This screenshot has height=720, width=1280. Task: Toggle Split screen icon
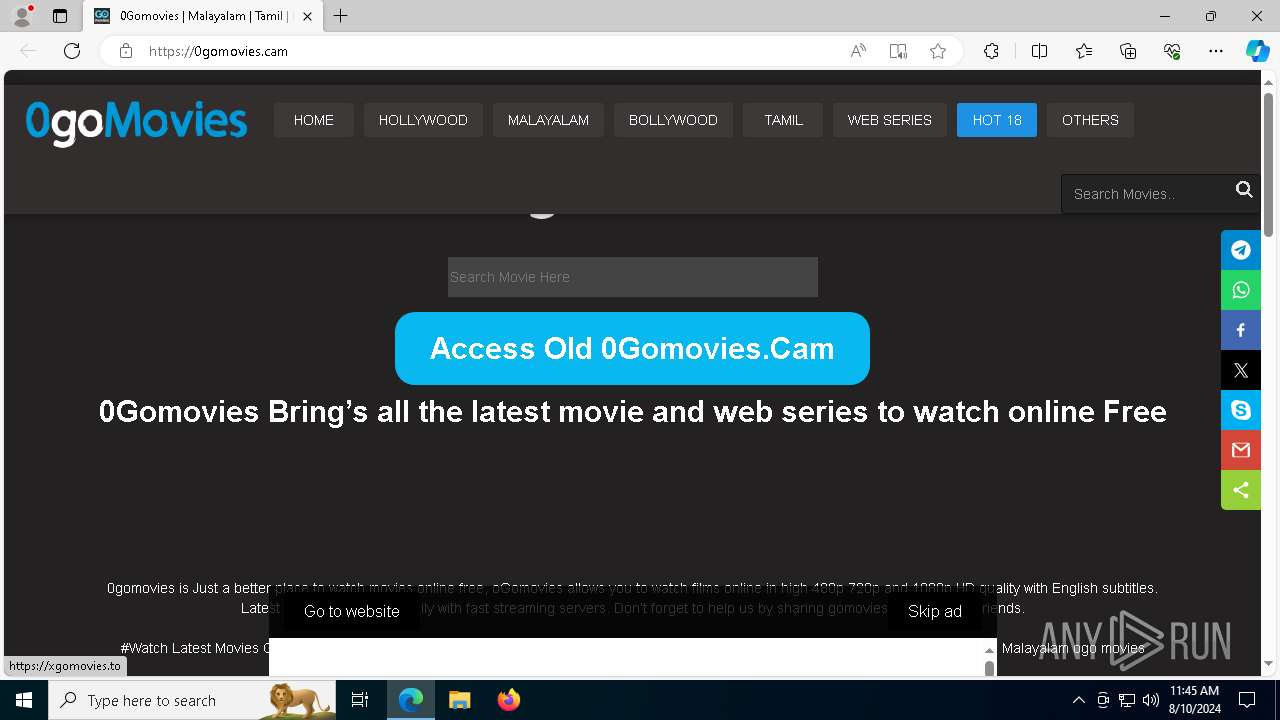(x=1039, y=51)
